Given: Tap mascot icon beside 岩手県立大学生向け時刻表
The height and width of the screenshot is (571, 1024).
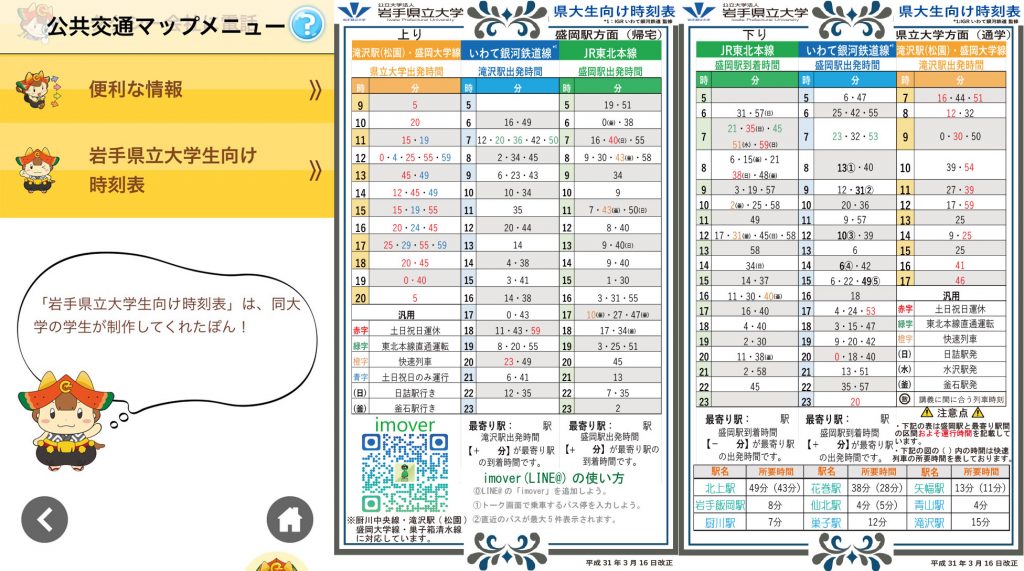Looking at the screenshot, I should click(x=39, y=170).
